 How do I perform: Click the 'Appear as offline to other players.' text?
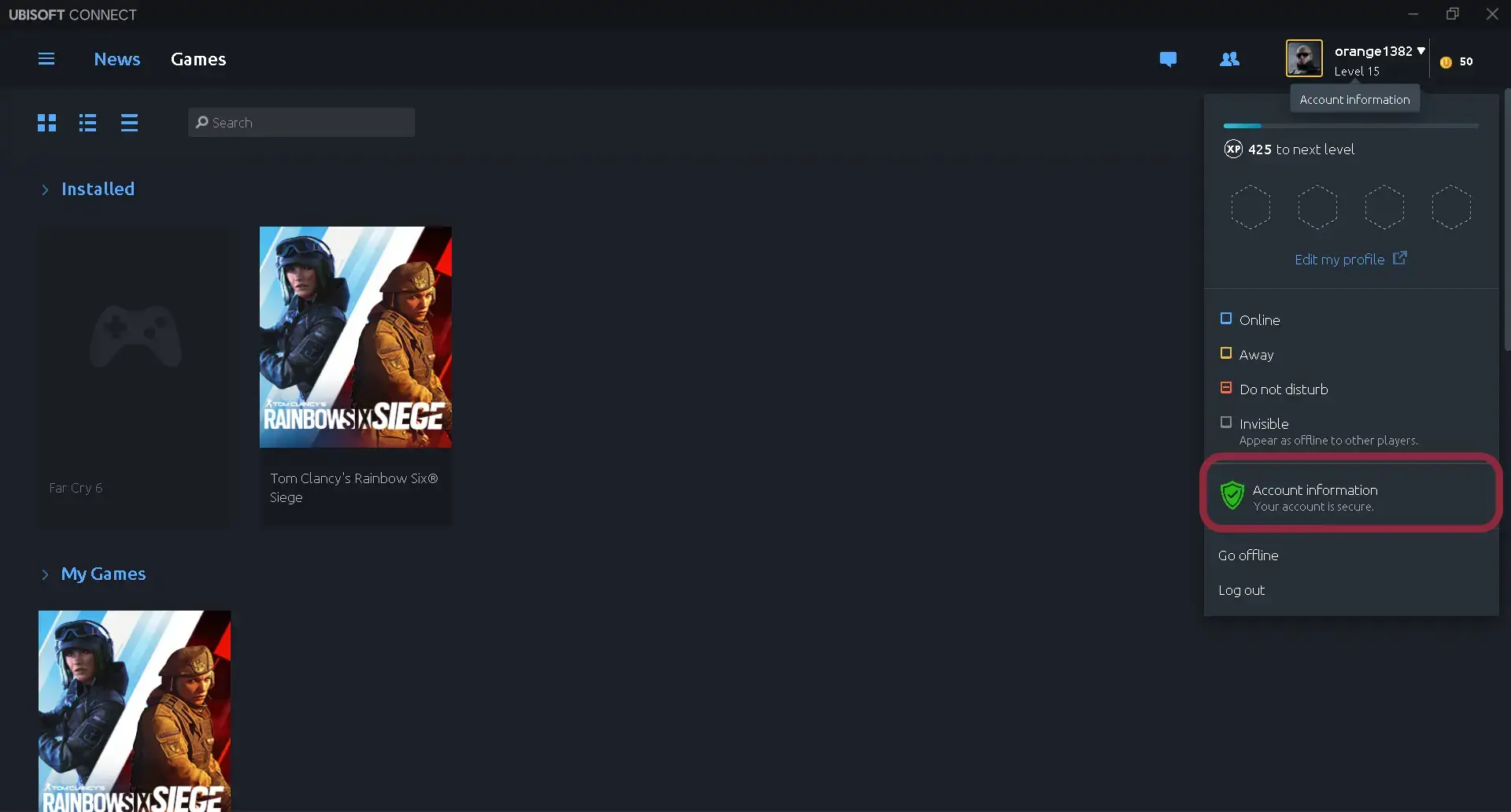click(x=1328, y=441)
